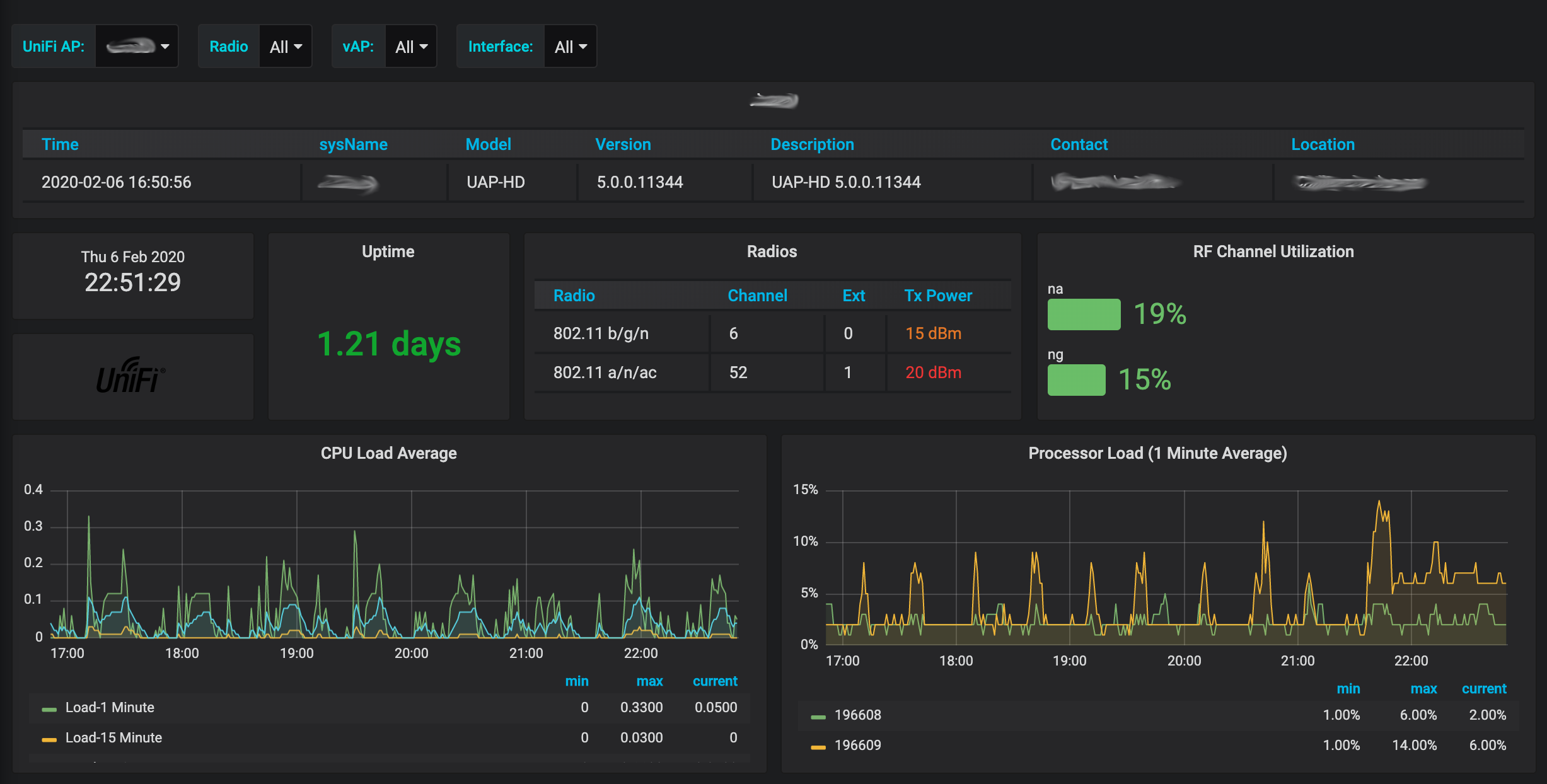Open the vAP variable dropdown
This screenshot has height=784, width=1547.
[x=411, y=47]
